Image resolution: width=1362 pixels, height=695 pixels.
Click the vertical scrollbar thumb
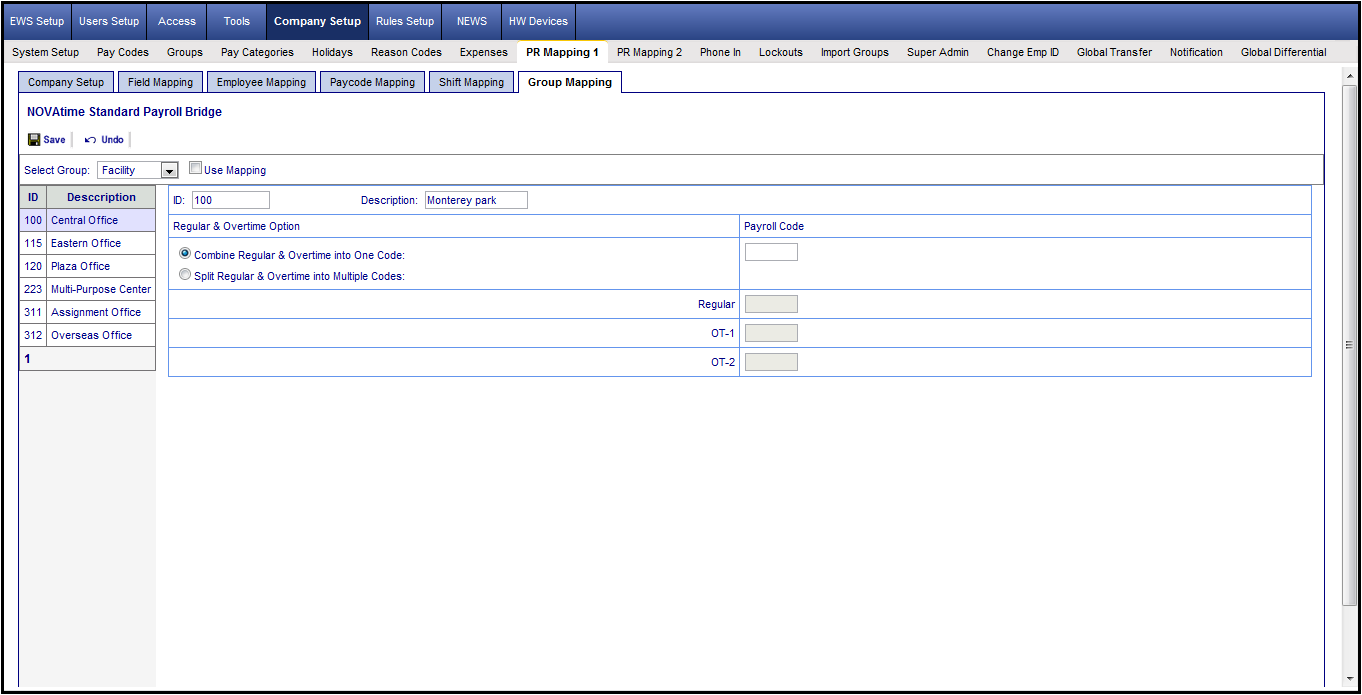[x=1349, y=345]
